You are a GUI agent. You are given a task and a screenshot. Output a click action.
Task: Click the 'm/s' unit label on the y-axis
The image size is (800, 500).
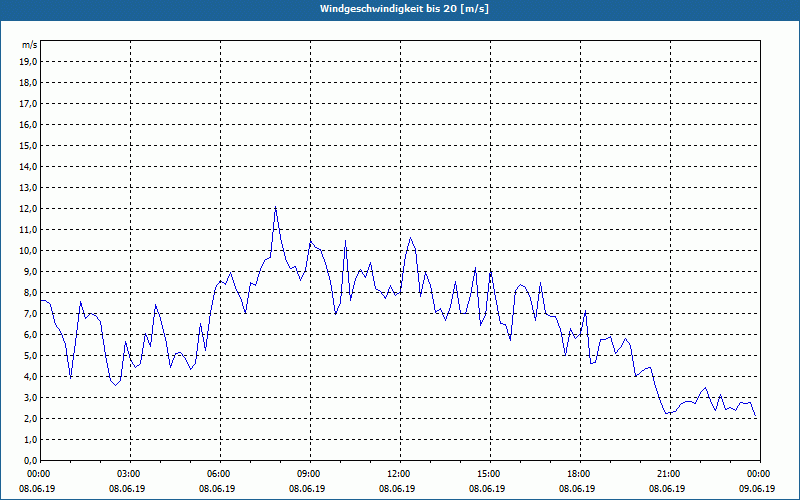(x=29, y=45)
